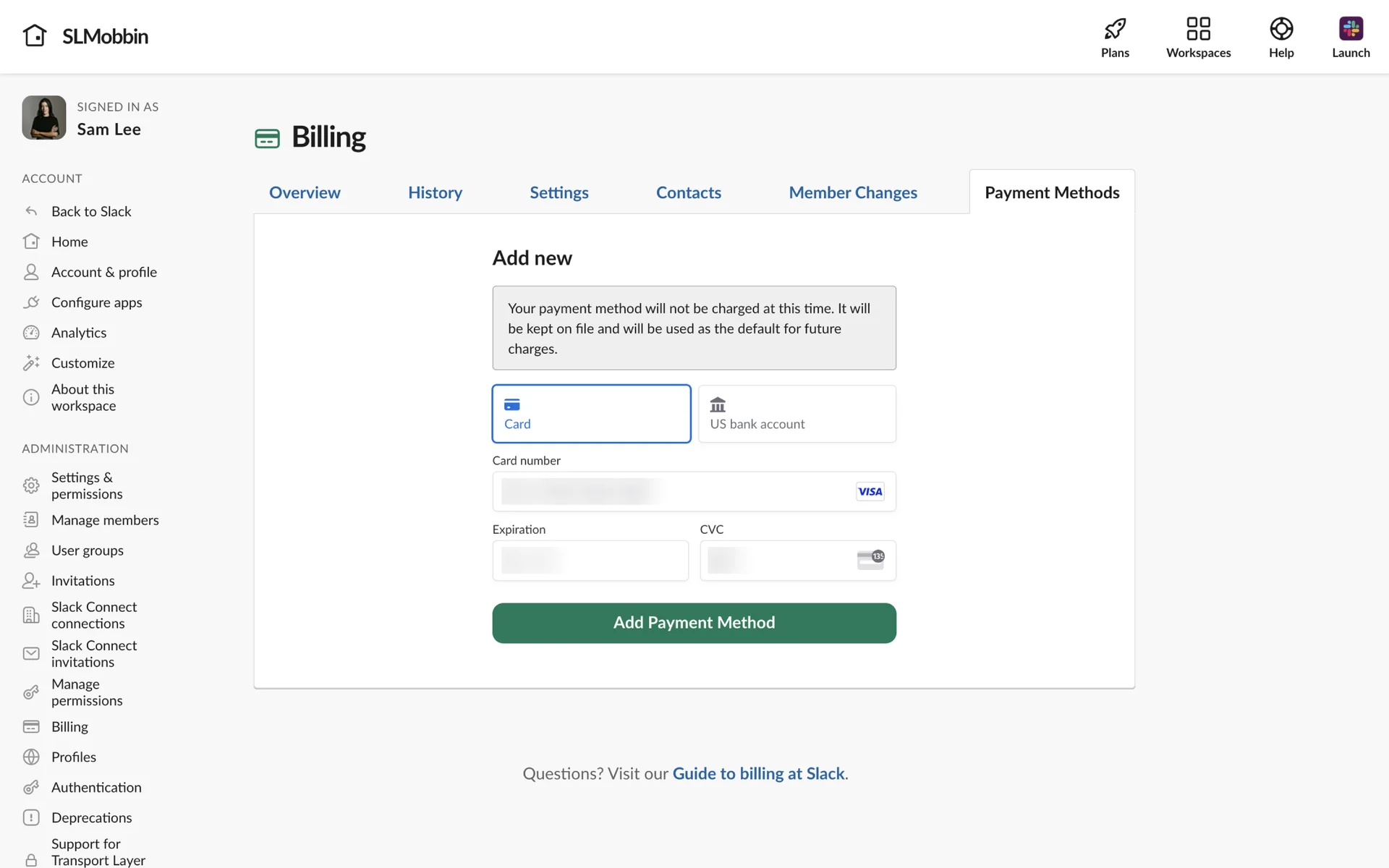This screenshot has height=868, width=1389.
Task: Click the SLMobbin home icon
Action: [x=35, y=35]
